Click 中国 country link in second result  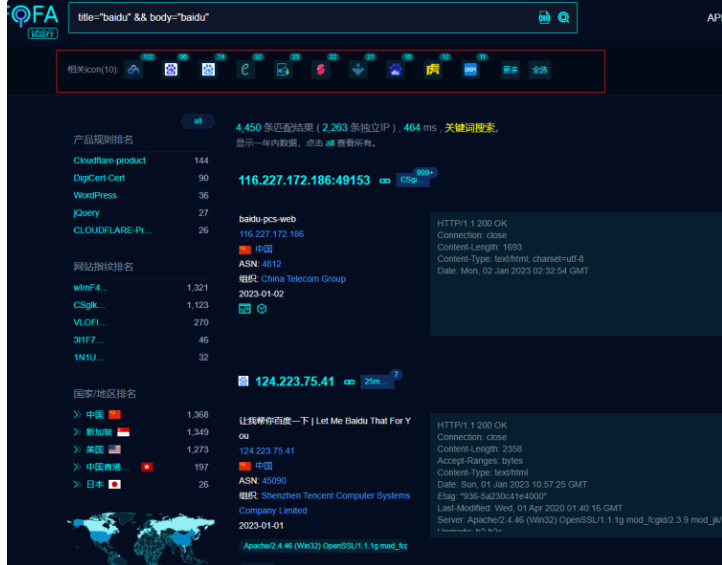pyautogui.click(x=264, y=466)
